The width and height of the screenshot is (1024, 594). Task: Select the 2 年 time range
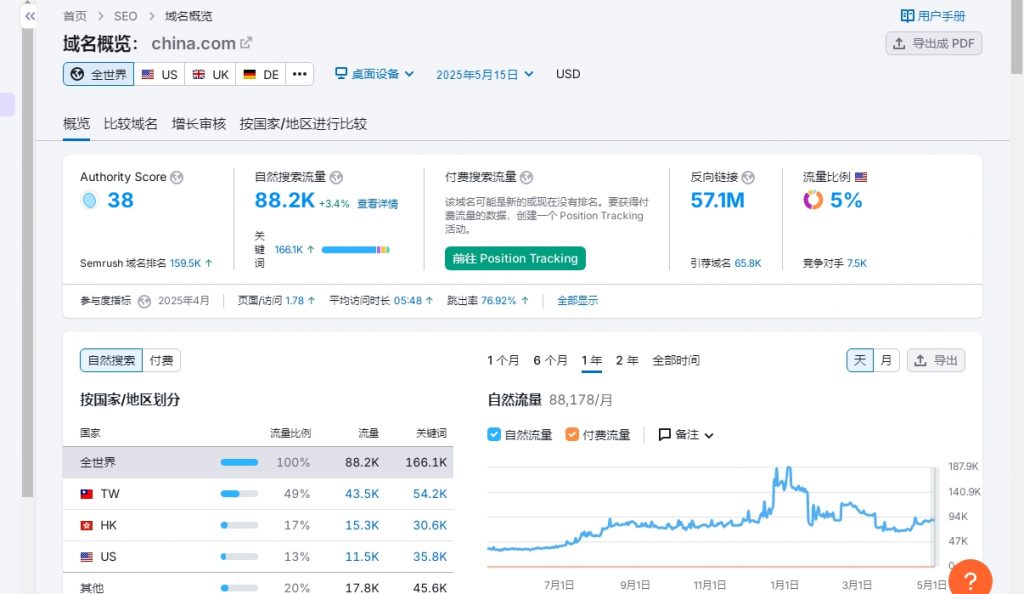(x=627, y=360)
